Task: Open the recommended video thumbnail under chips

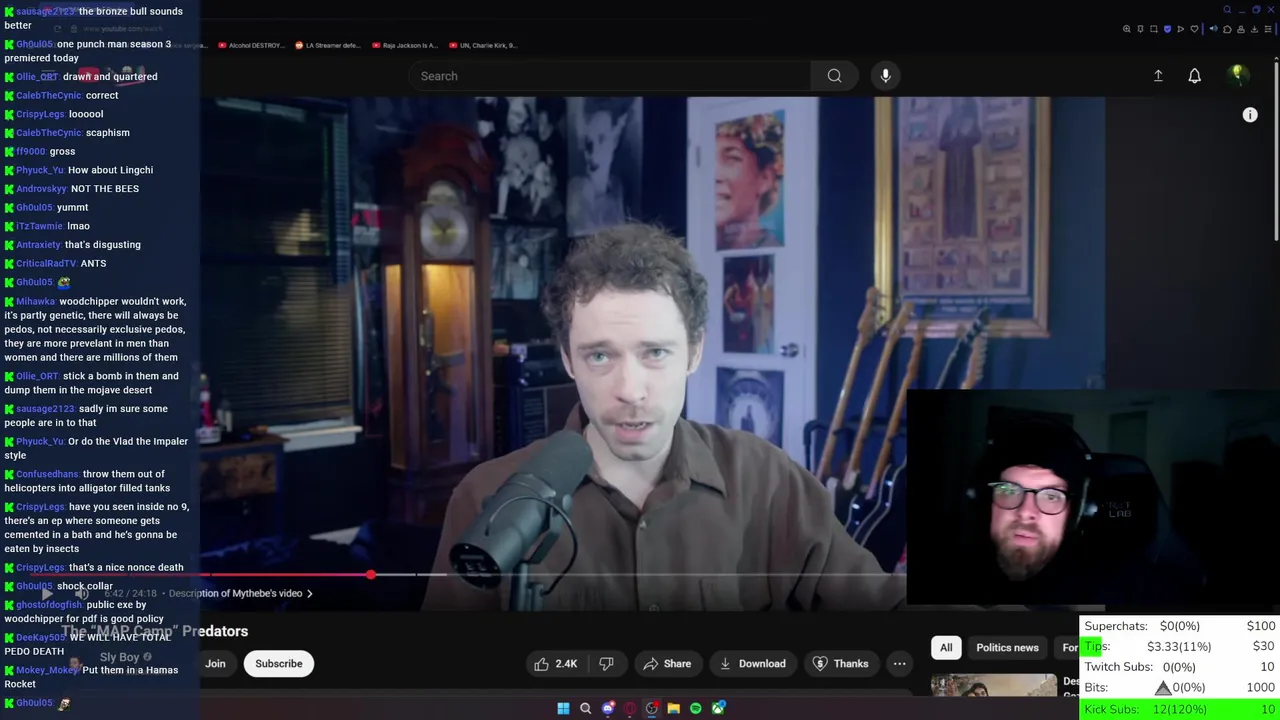Action: [993, 685]
